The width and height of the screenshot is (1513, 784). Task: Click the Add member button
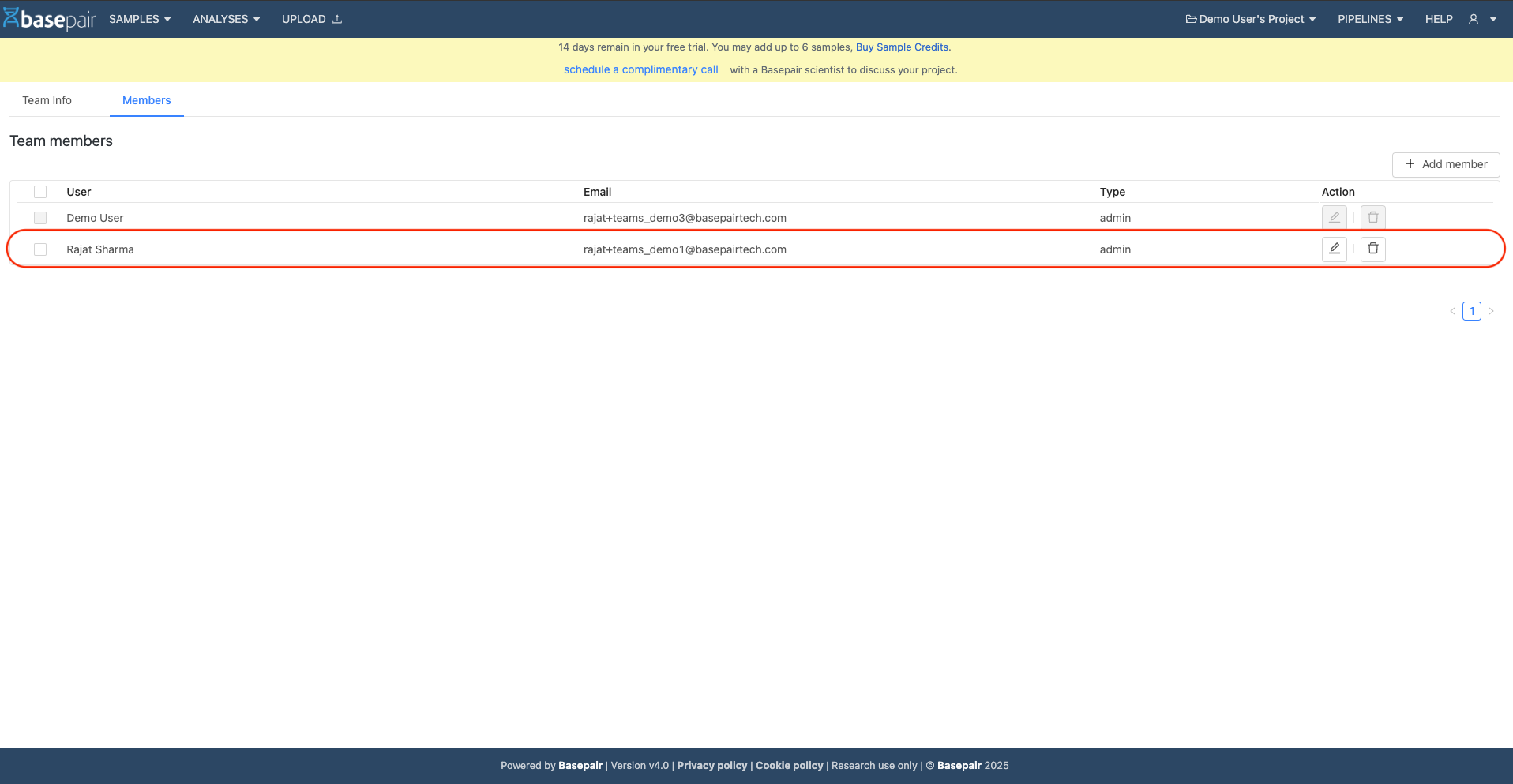click(x=1445, y=164)
